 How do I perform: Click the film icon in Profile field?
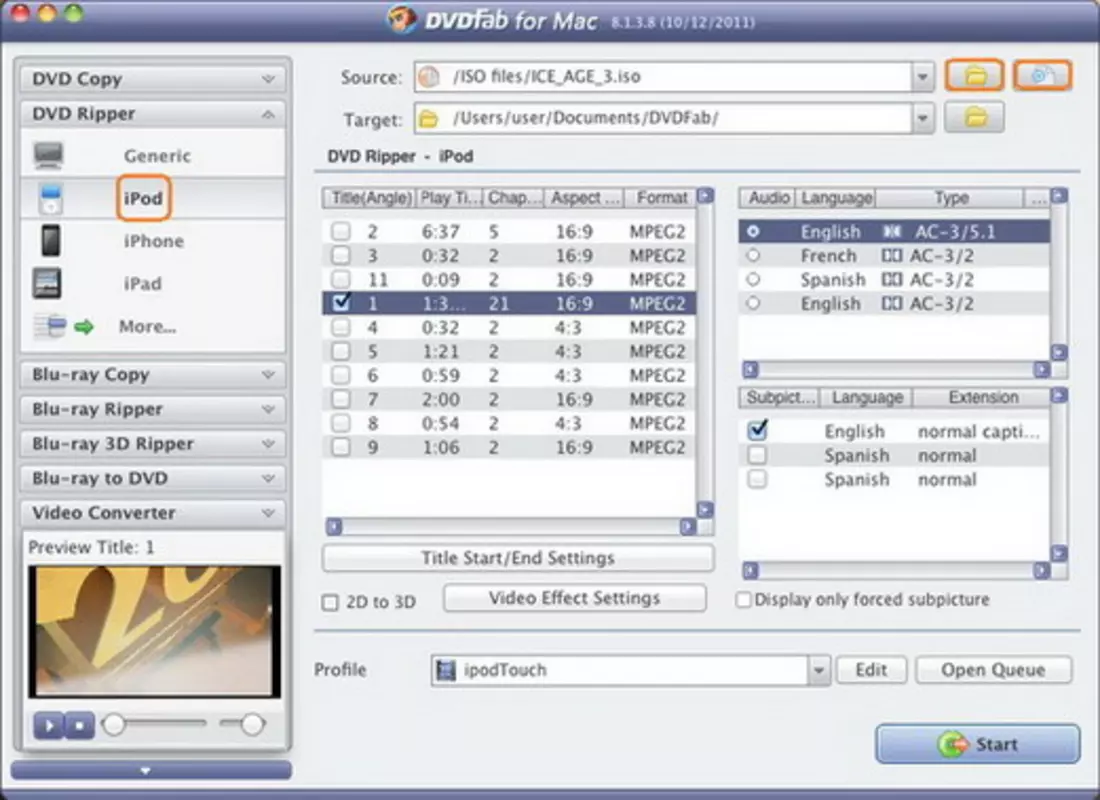click(445, 670)
